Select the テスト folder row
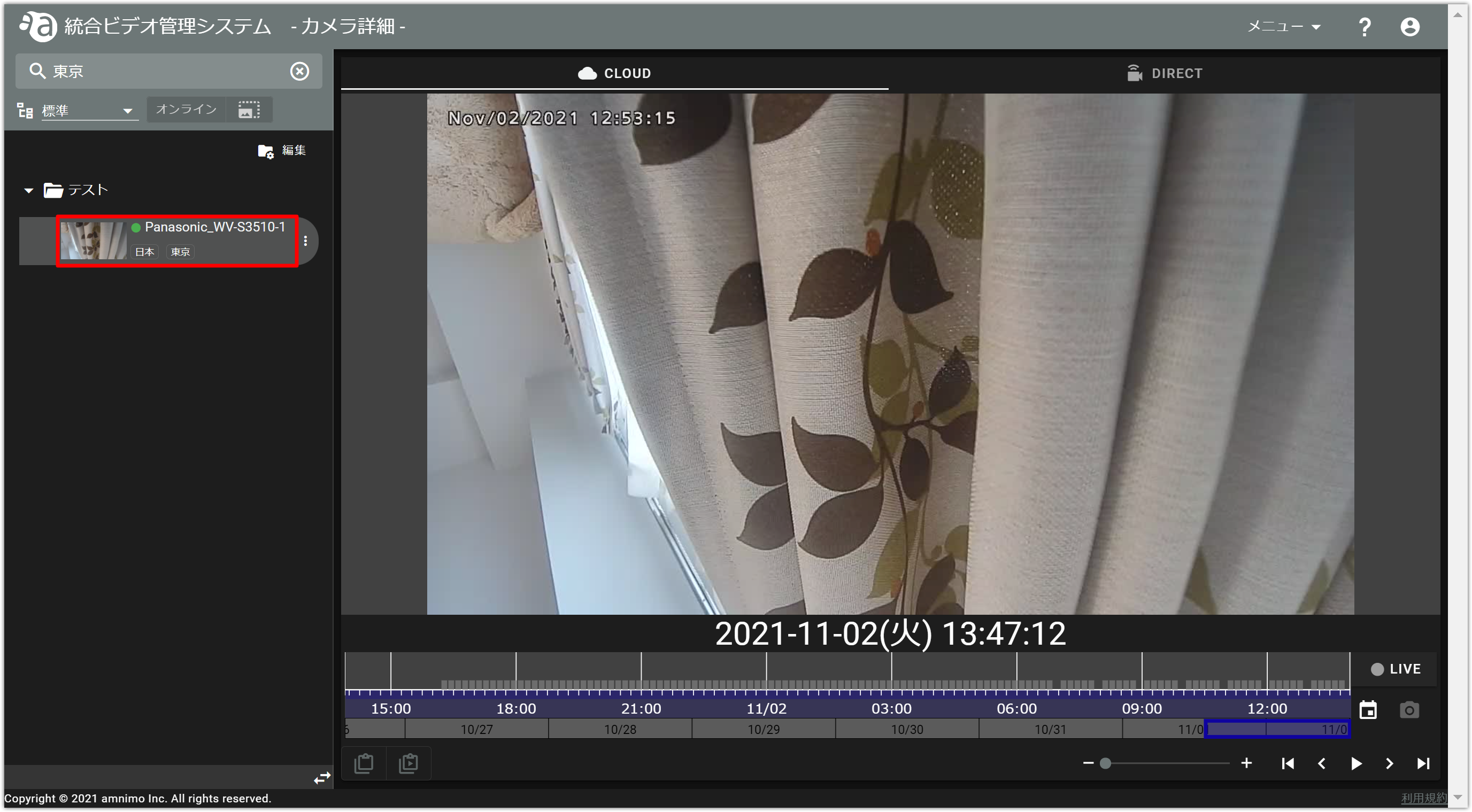The height and width of the screenshot is (812, 1472). [x=76, y=190]
